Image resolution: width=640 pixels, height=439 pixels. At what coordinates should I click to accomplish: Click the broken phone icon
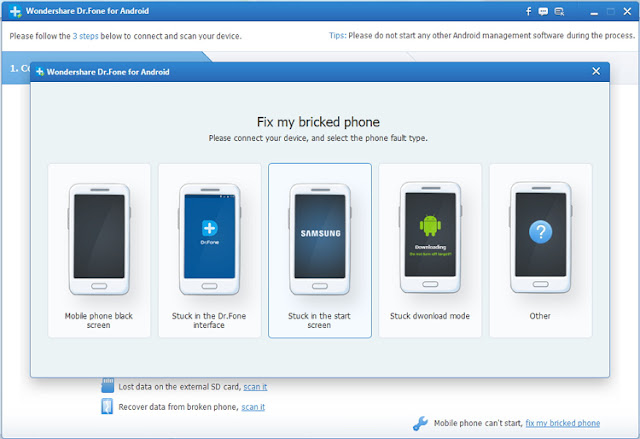[107, 406]
